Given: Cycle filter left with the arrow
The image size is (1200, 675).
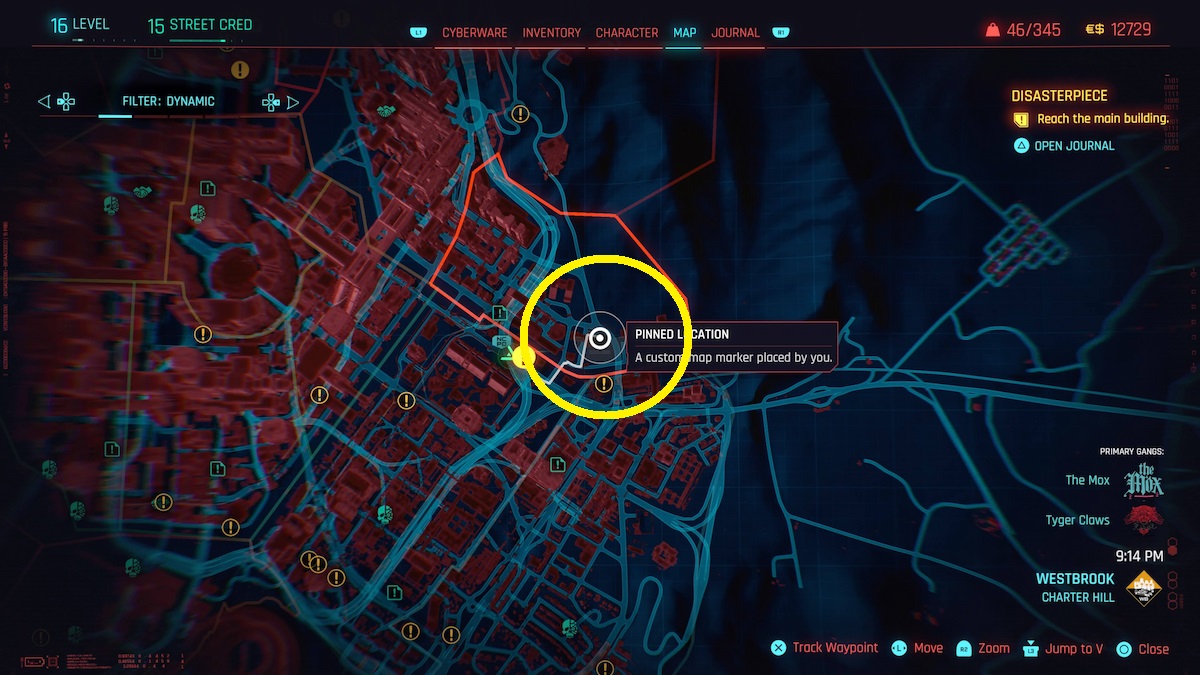Looking at the screenshot, I should point(43,101).
